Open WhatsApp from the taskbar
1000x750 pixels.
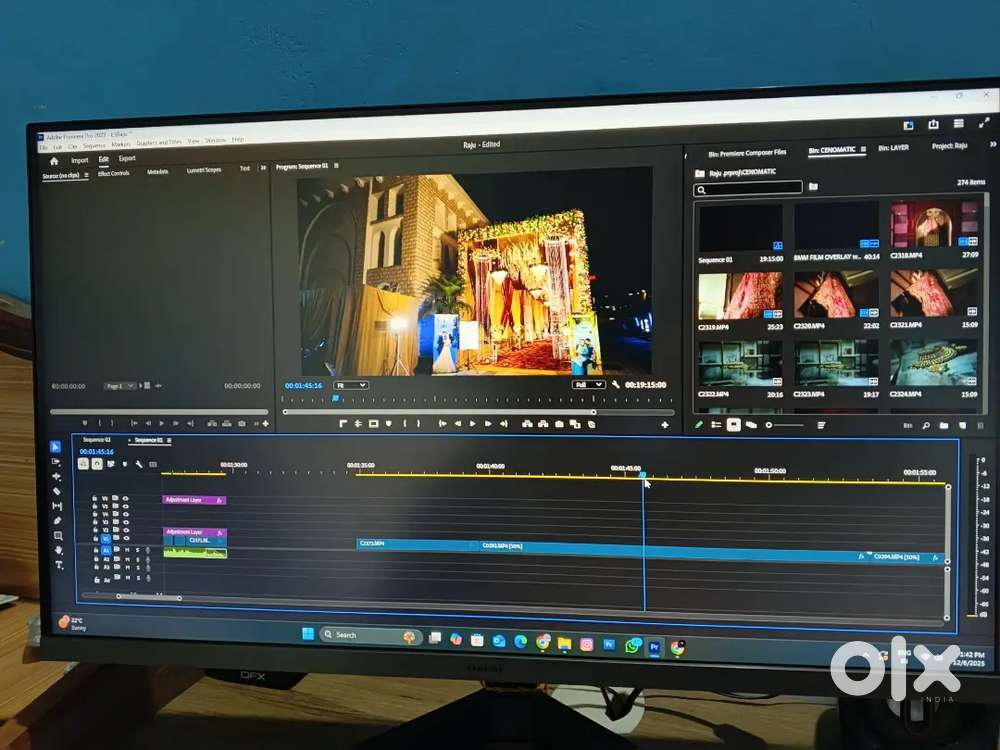point(632,643)
